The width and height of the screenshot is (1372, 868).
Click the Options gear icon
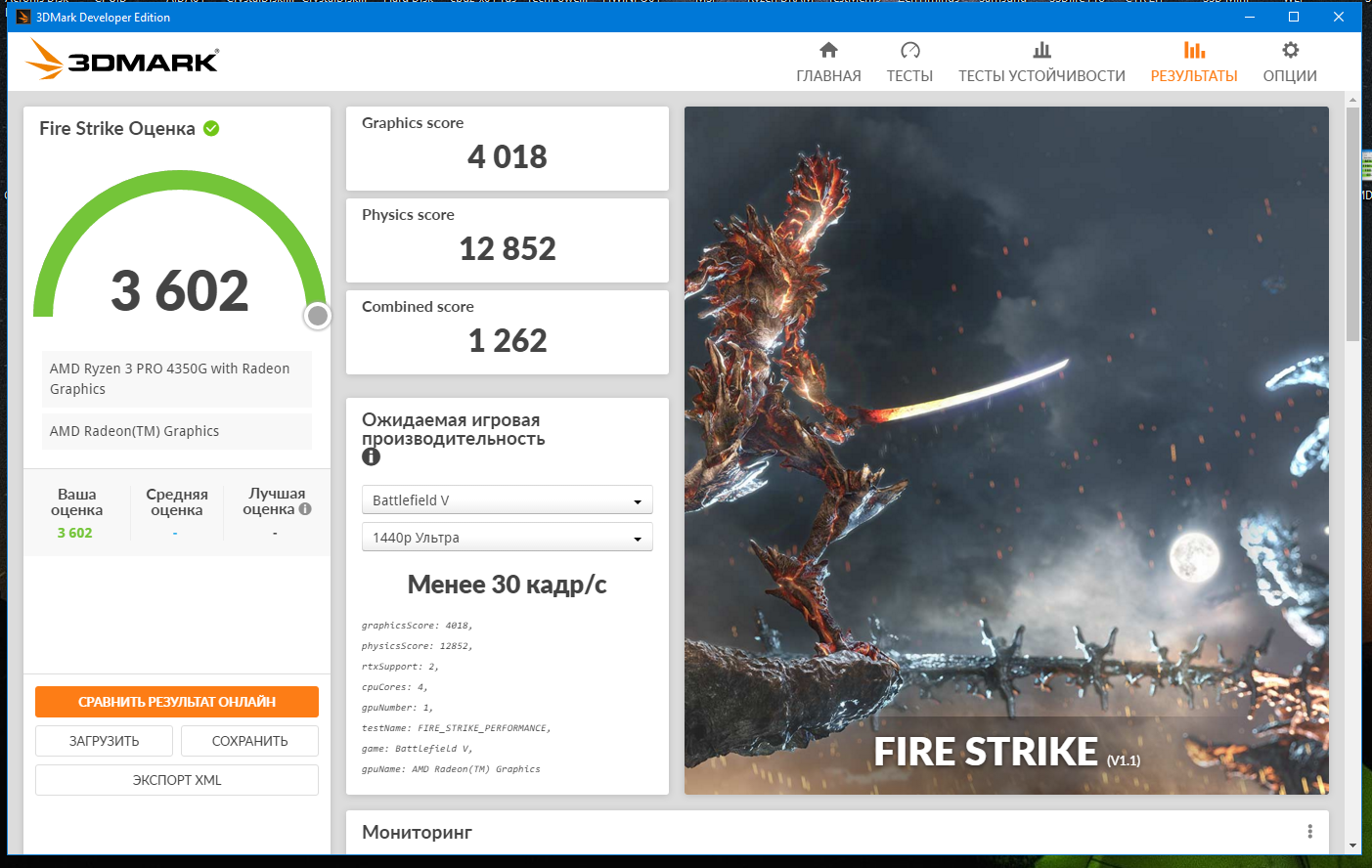coord(1290,50)
